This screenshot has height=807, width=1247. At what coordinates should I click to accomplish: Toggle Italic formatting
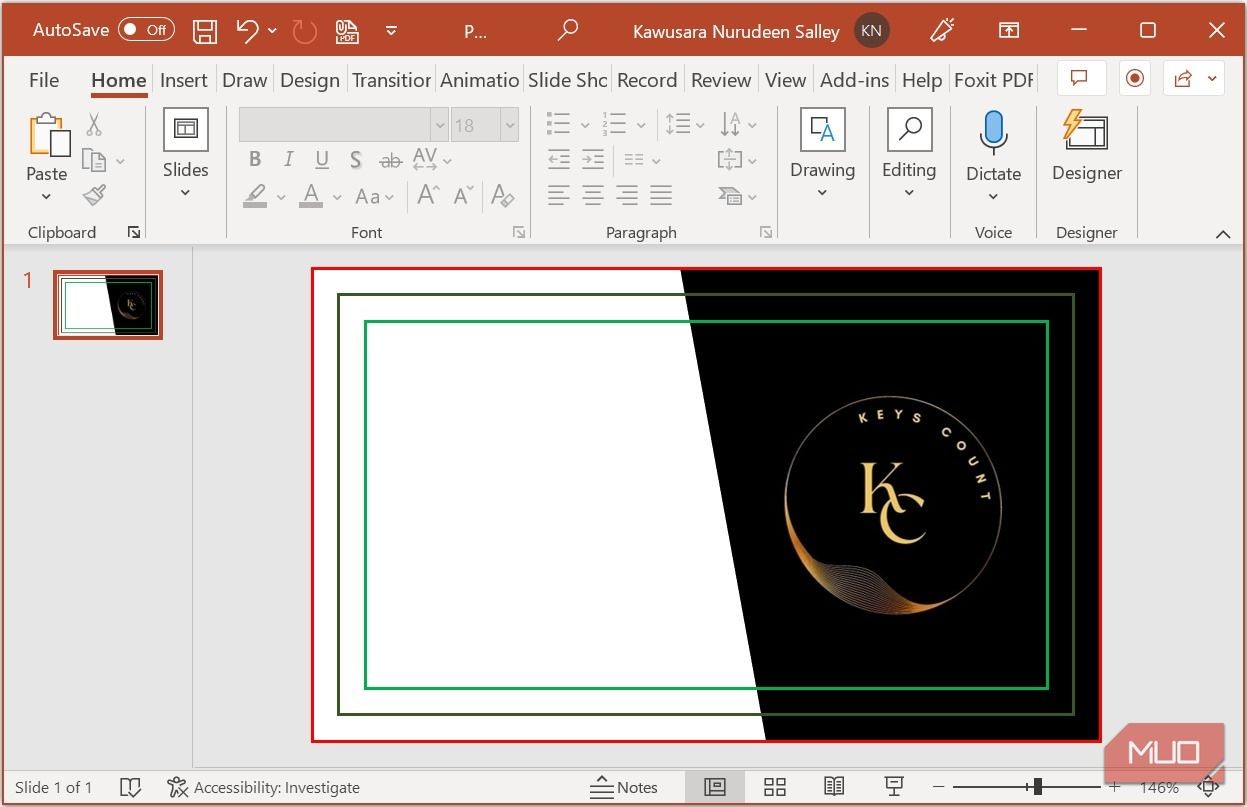tap(288, 160)
